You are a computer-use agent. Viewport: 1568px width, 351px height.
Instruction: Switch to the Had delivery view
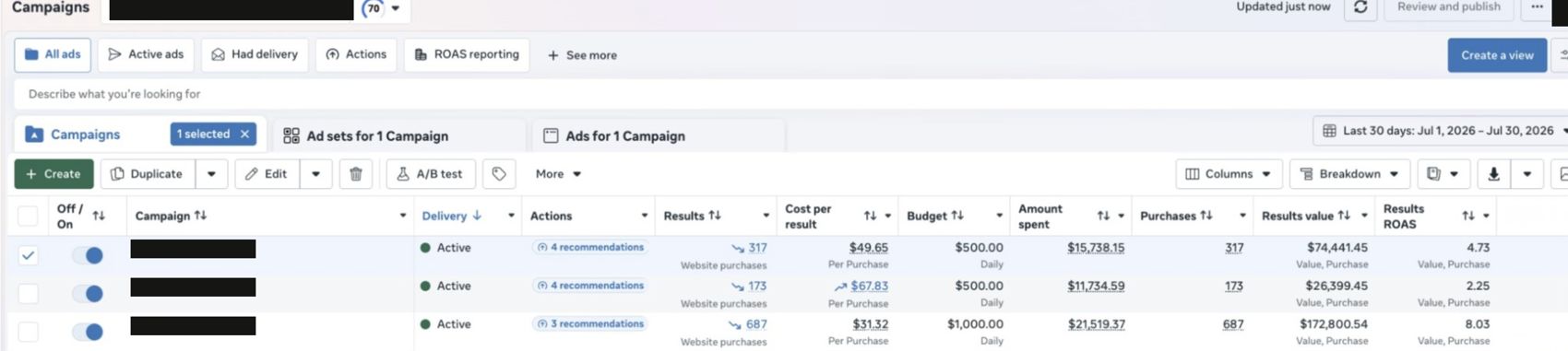tap(255, 54)
